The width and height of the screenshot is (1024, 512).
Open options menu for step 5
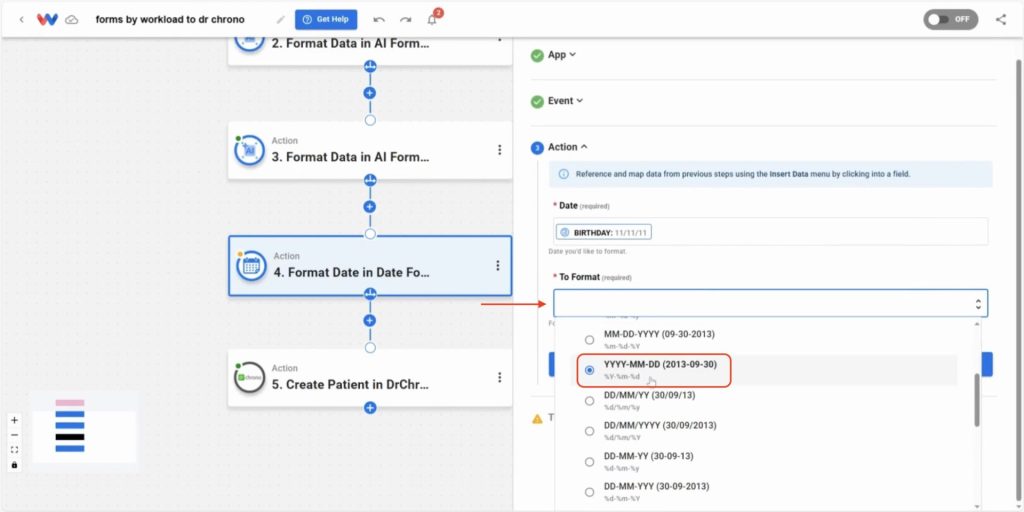coord(500,377)
